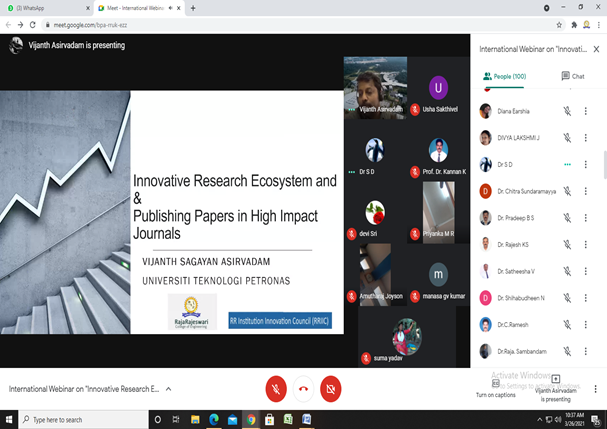Screen dimensions: 607x429
Task: Mute Diana Earshia from the people list
Action: click(x=567, y=111)
